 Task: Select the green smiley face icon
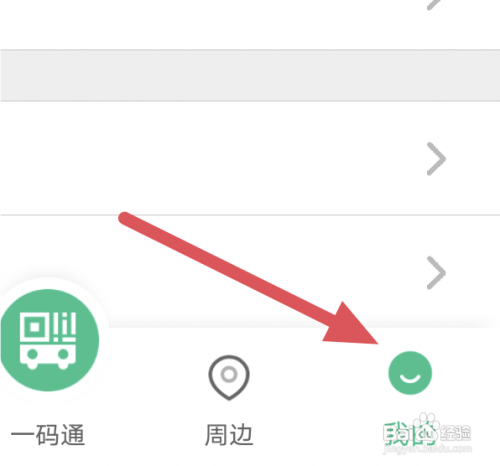pos(410,373)
